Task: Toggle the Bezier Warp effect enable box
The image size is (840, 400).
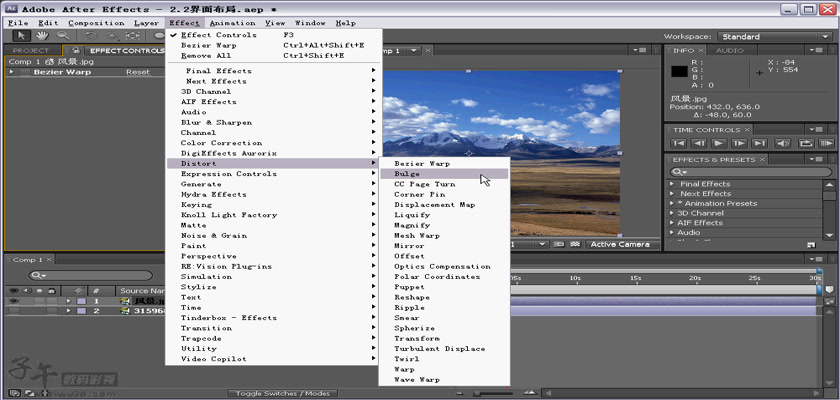Action: (25, 72)
